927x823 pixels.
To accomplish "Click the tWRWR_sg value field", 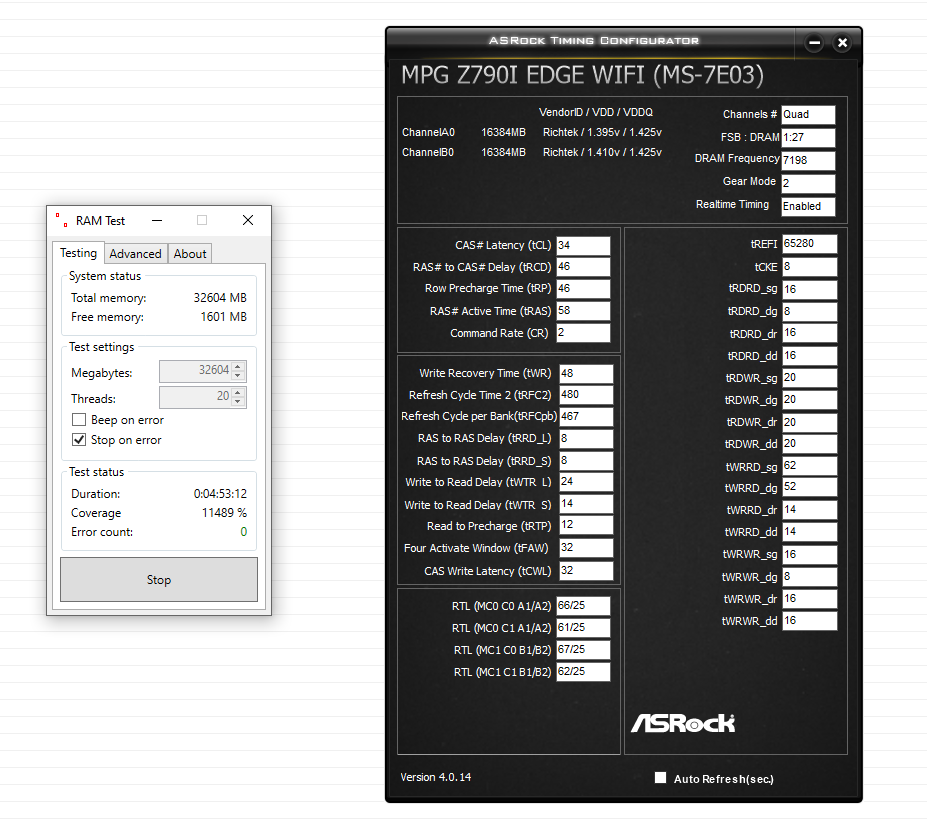I will tap(809, 555).
